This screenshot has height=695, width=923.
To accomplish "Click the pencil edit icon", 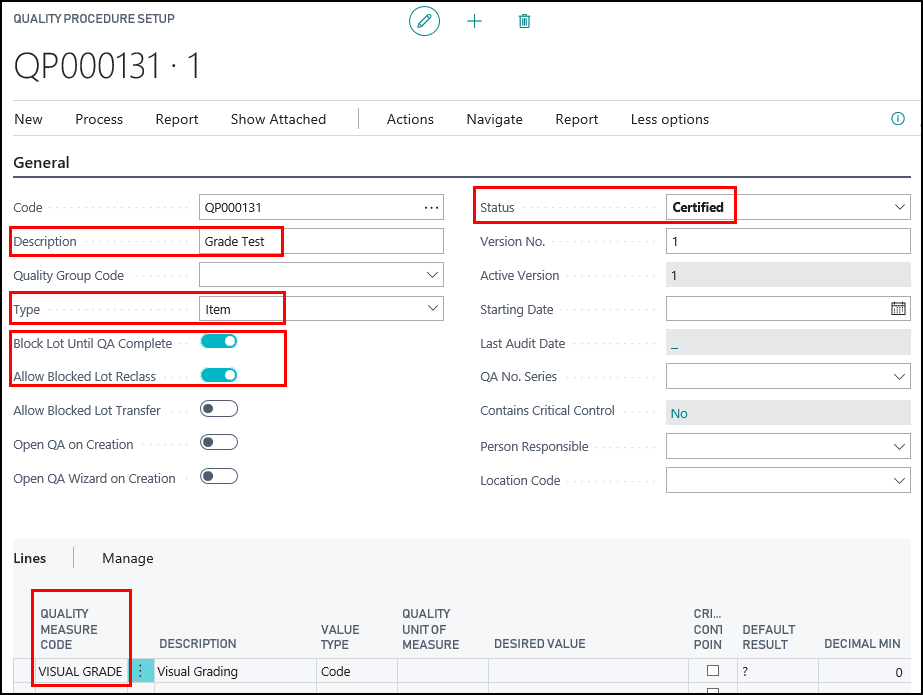I will 424,21.
